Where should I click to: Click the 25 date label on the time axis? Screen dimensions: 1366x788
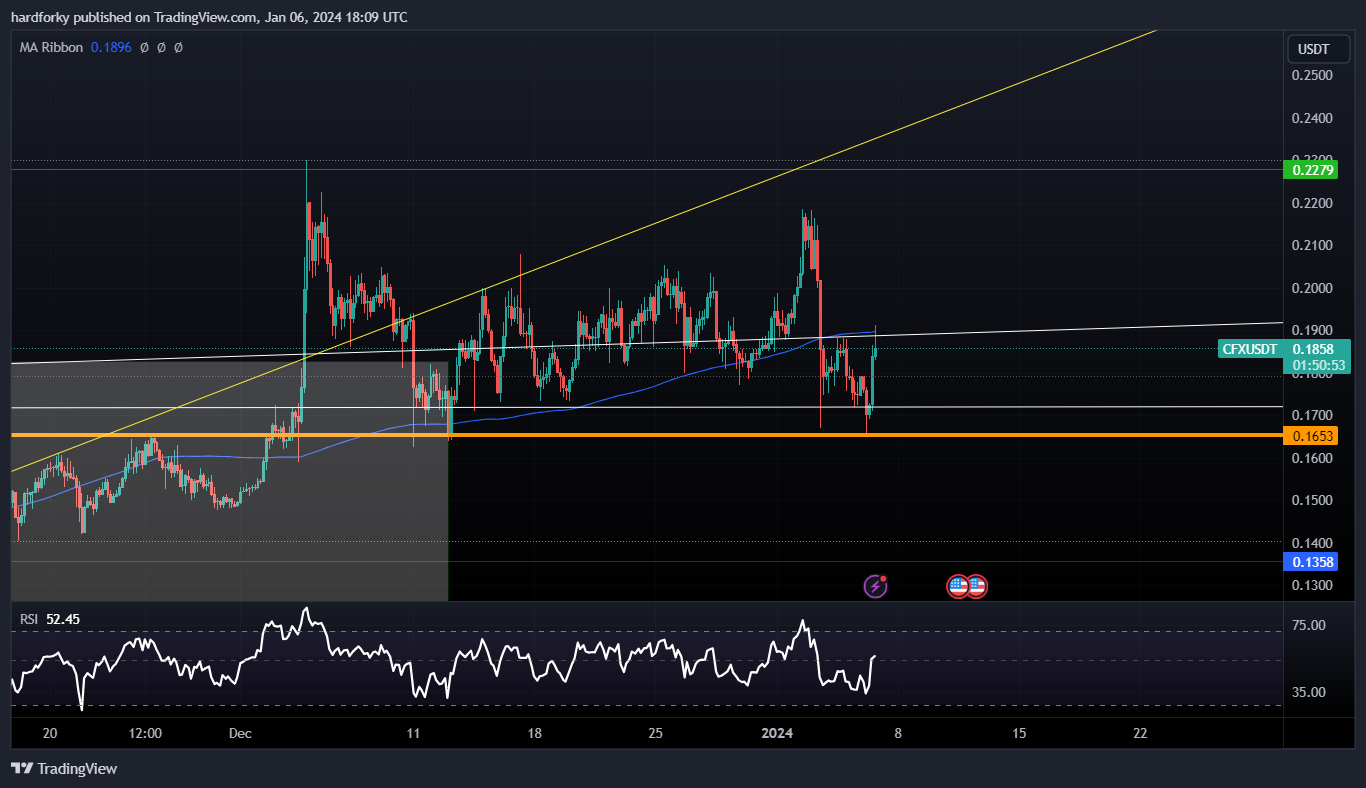click(x=655, y=733)
